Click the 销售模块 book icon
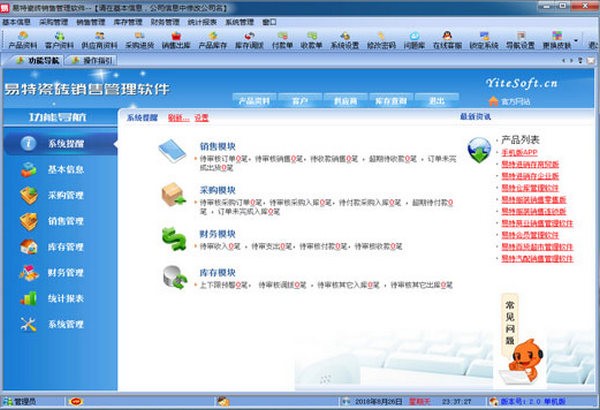Image resolution: width=600 pixels, height=410 pixels. 171,152
